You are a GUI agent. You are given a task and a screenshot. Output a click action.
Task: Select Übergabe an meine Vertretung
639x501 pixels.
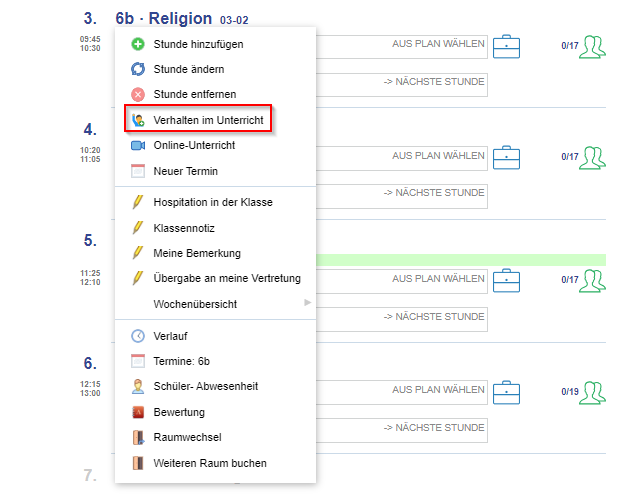pos(226,278)
